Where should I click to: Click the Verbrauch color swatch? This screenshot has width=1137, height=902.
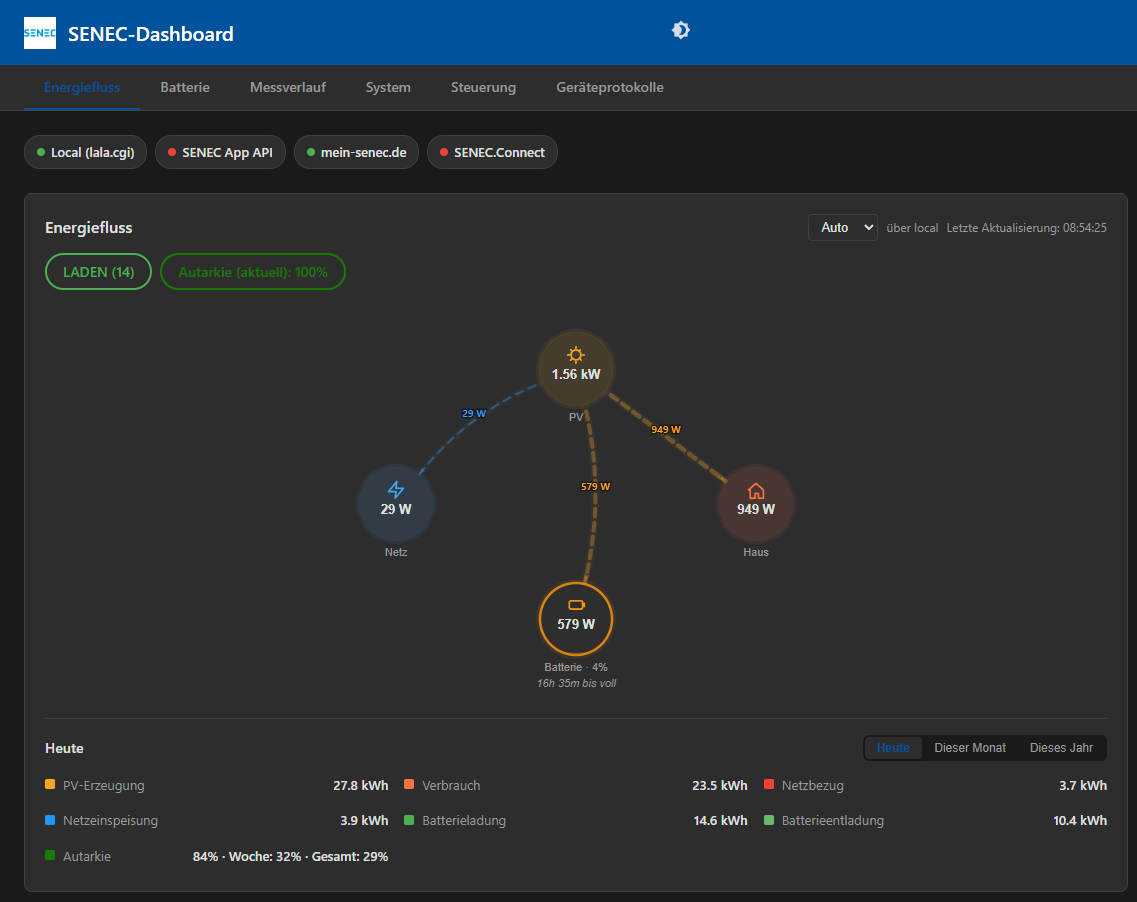pyautogui.click(x=409, y=785)
